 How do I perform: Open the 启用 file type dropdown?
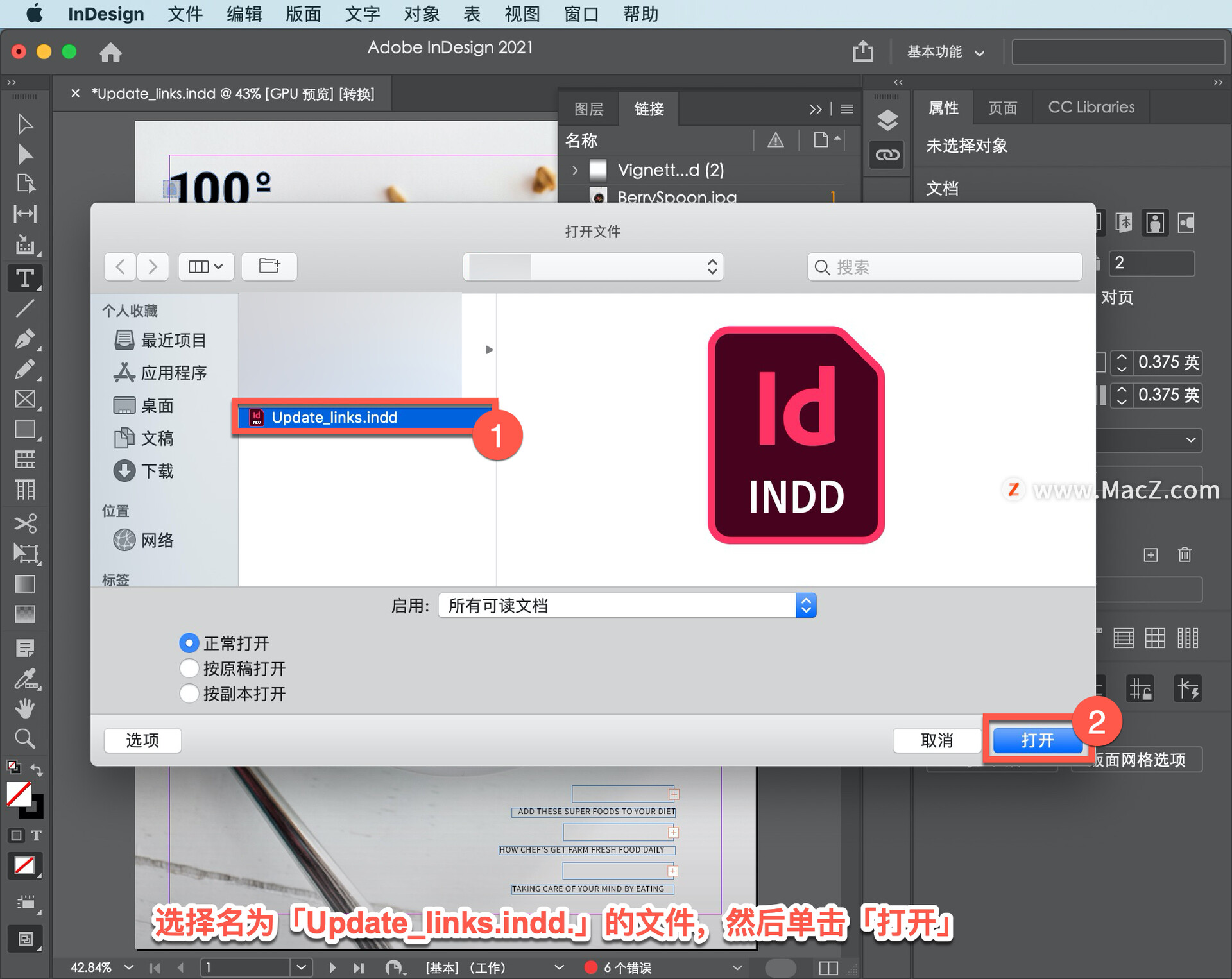point(627,606)
